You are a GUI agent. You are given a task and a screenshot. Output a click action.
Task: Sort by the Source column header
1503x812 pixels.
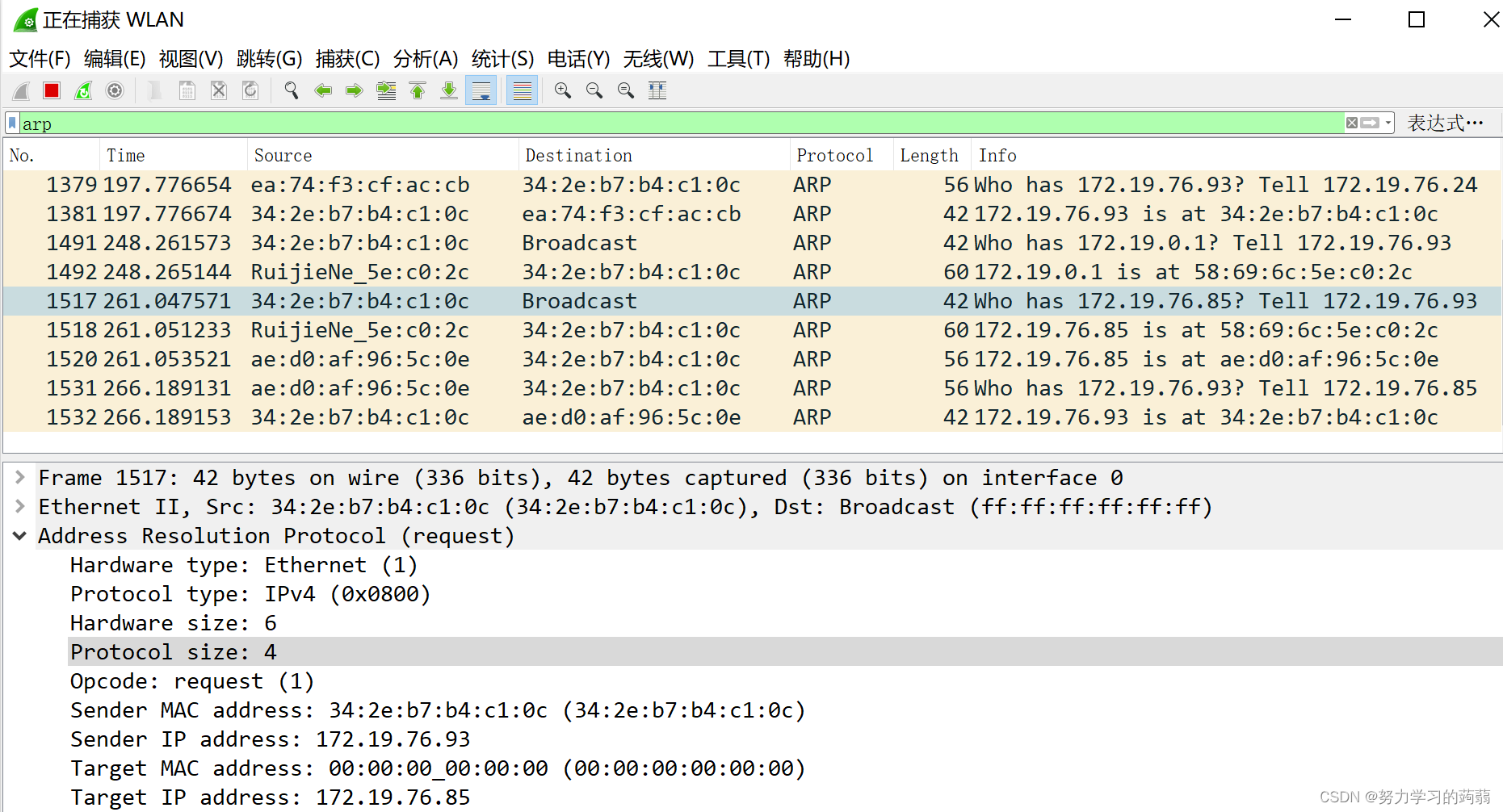[x=383, y=155]
